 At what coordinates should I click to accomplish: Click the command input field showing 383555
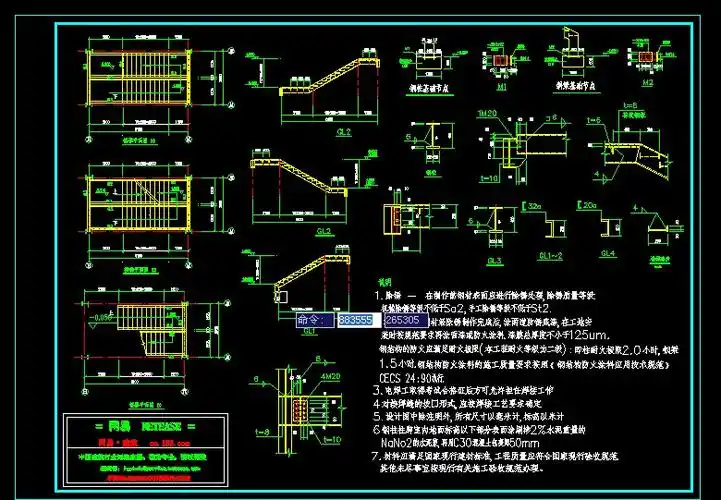click(x=356, y=320)
